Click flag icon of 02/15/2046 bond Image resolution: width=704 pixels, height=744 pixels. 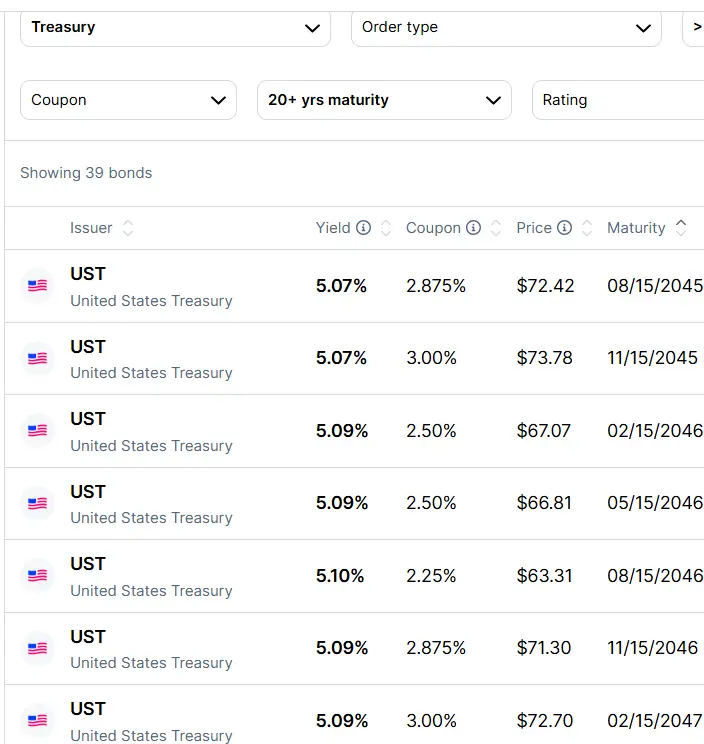37,430
